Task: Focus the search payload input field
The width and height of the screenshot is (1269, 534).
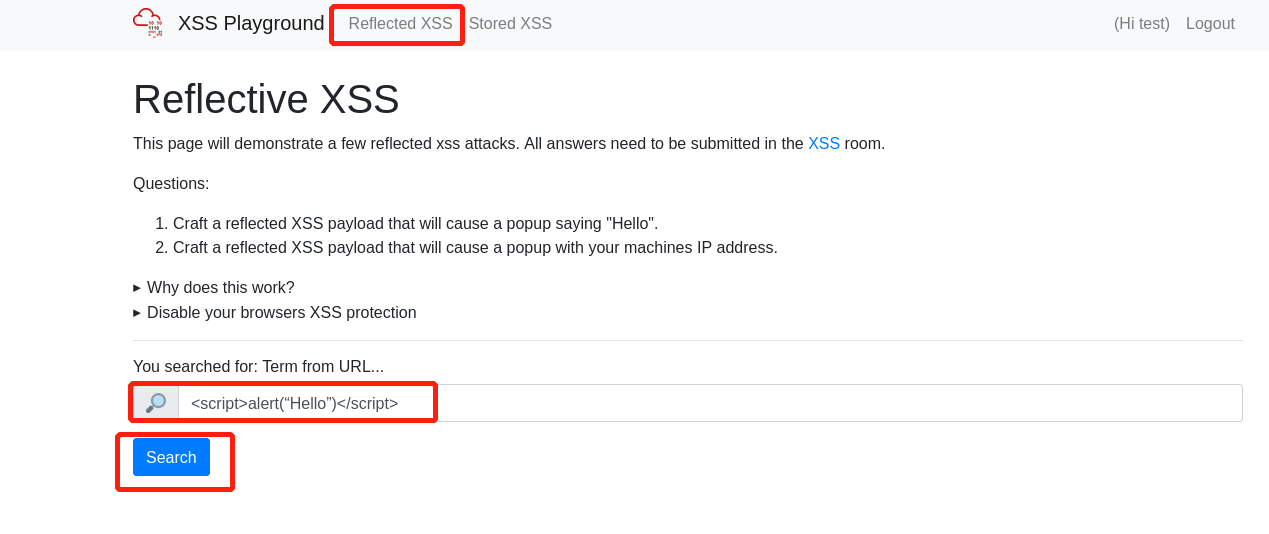Action: pyautogui.click(x=709, y=403)
